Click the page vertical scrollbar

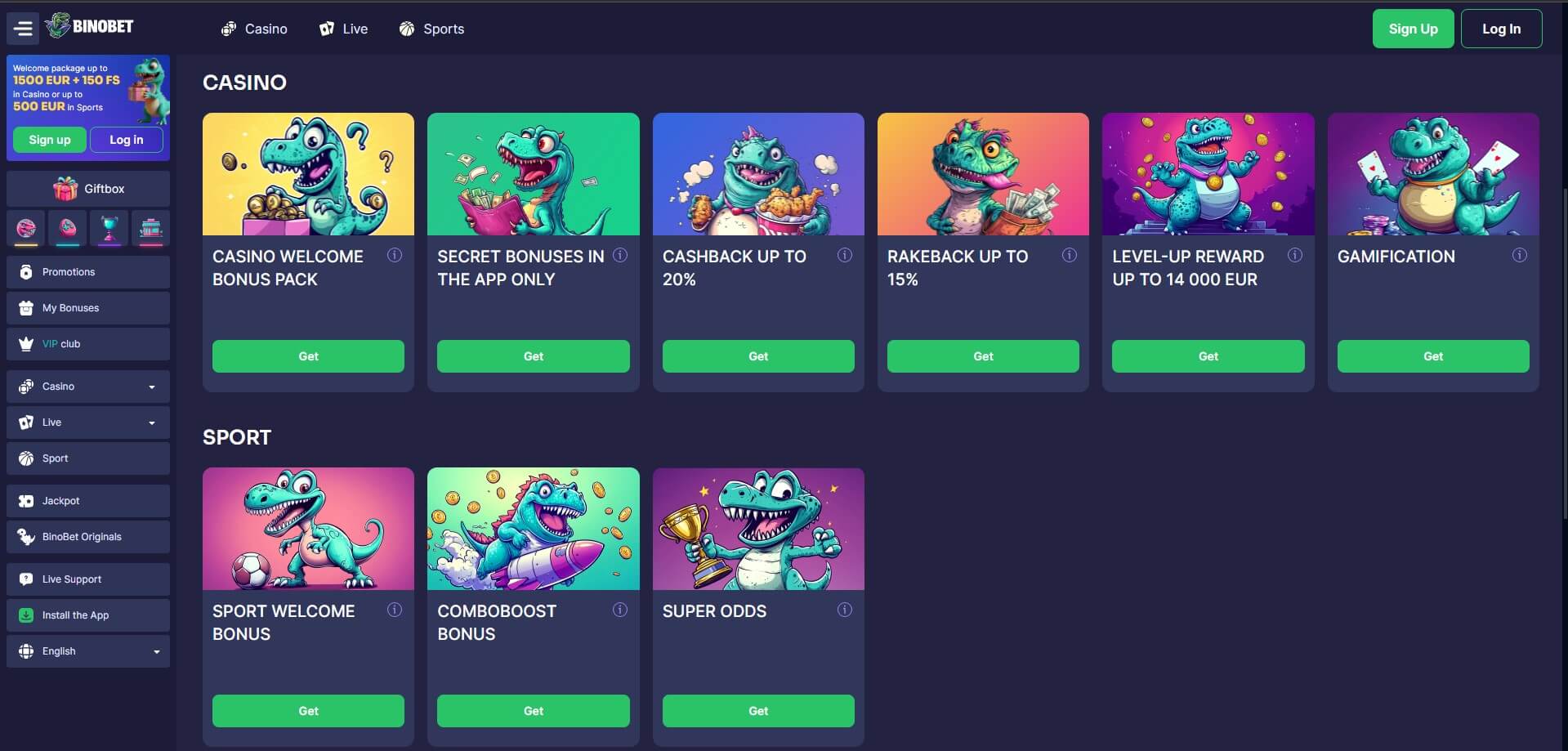click(1564, 351)
